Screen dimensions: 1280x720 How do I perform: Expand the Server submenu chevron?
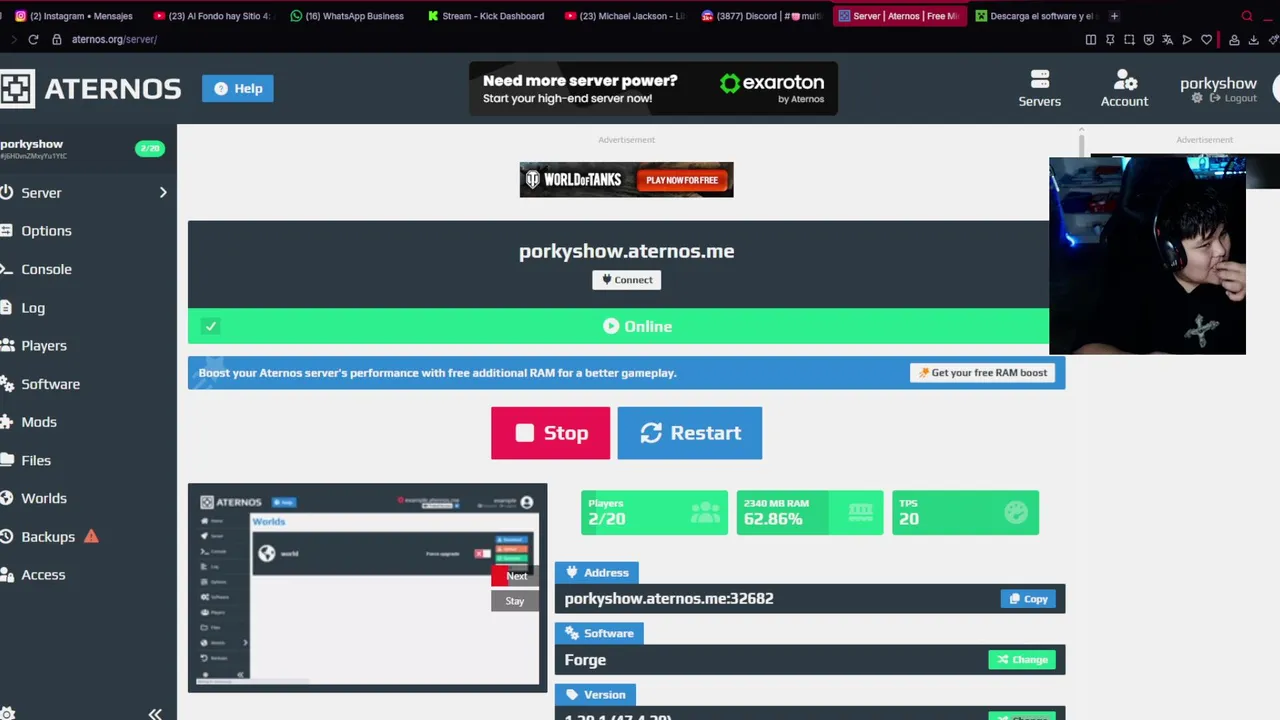[x=163, y=193]
